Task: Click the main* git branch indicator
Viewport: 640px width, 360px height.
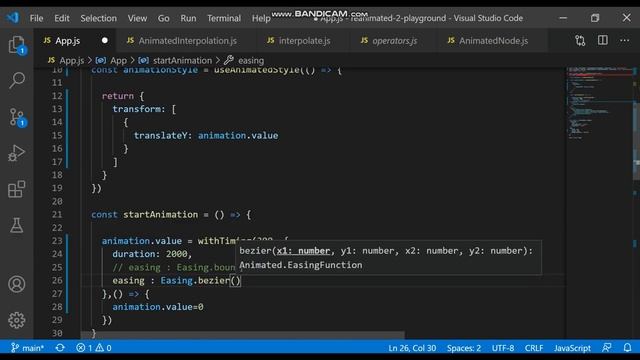Action: coord(27,348)
